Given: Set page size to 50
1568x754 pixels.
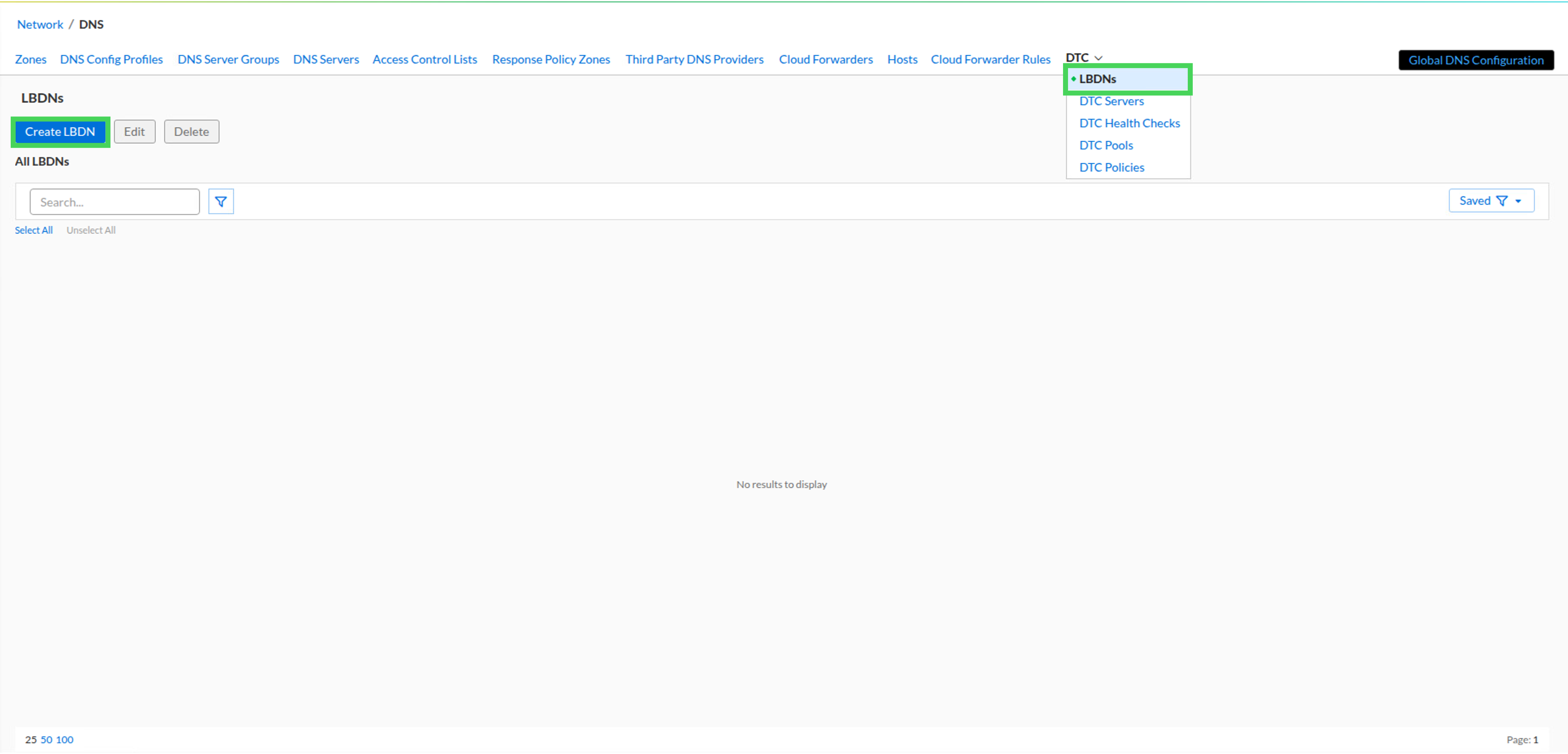Looking at the screenshot, I should pos(46,739).
